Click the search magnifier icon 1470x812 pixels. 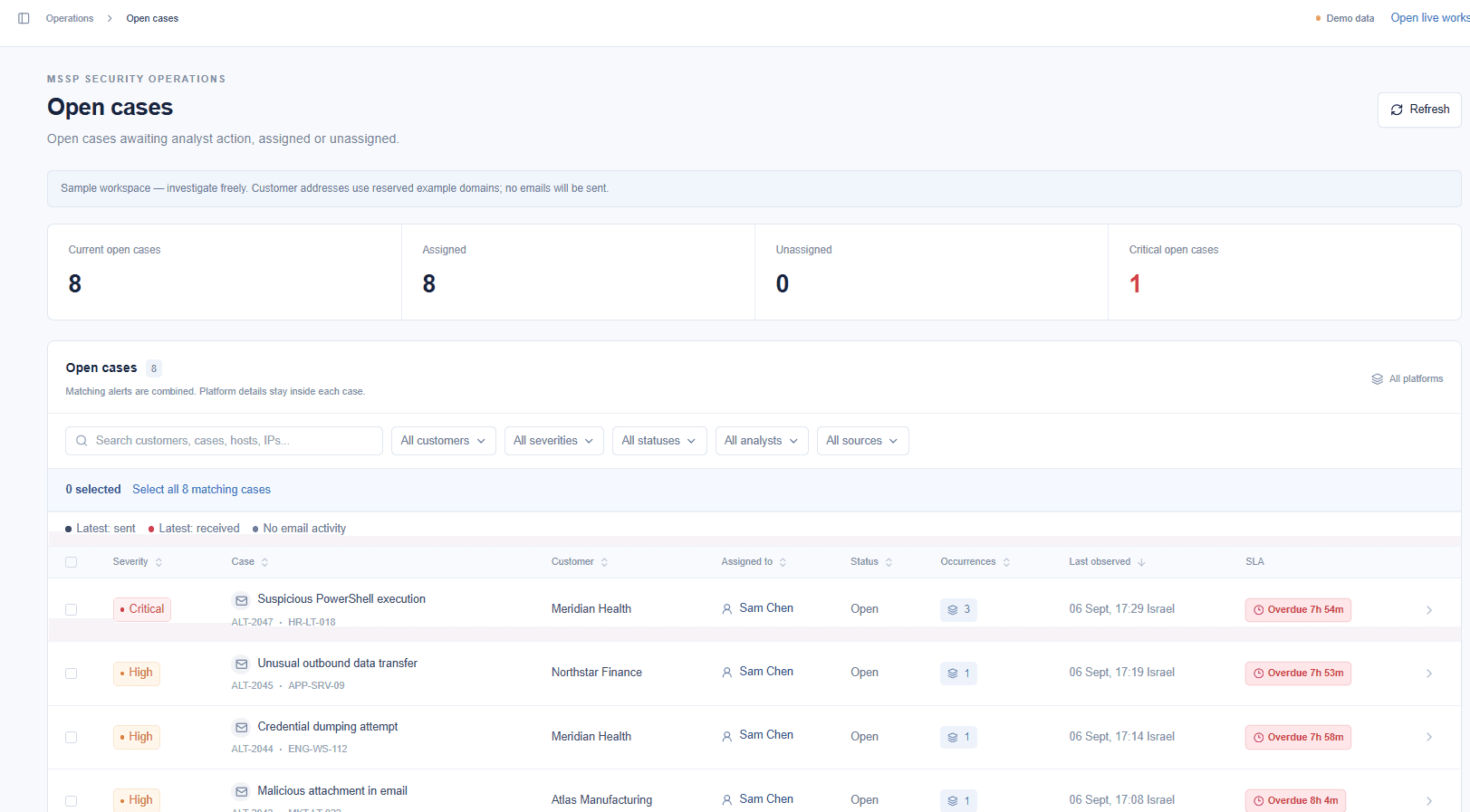coord(82,441)
